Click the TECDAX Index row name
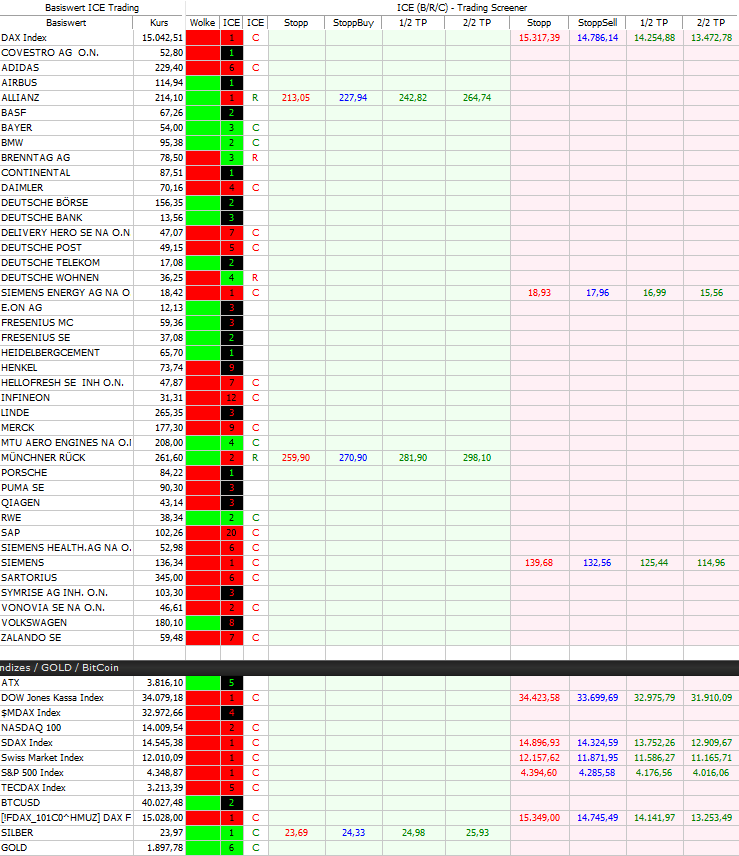739x856 pixels. (x=33, y=788)
